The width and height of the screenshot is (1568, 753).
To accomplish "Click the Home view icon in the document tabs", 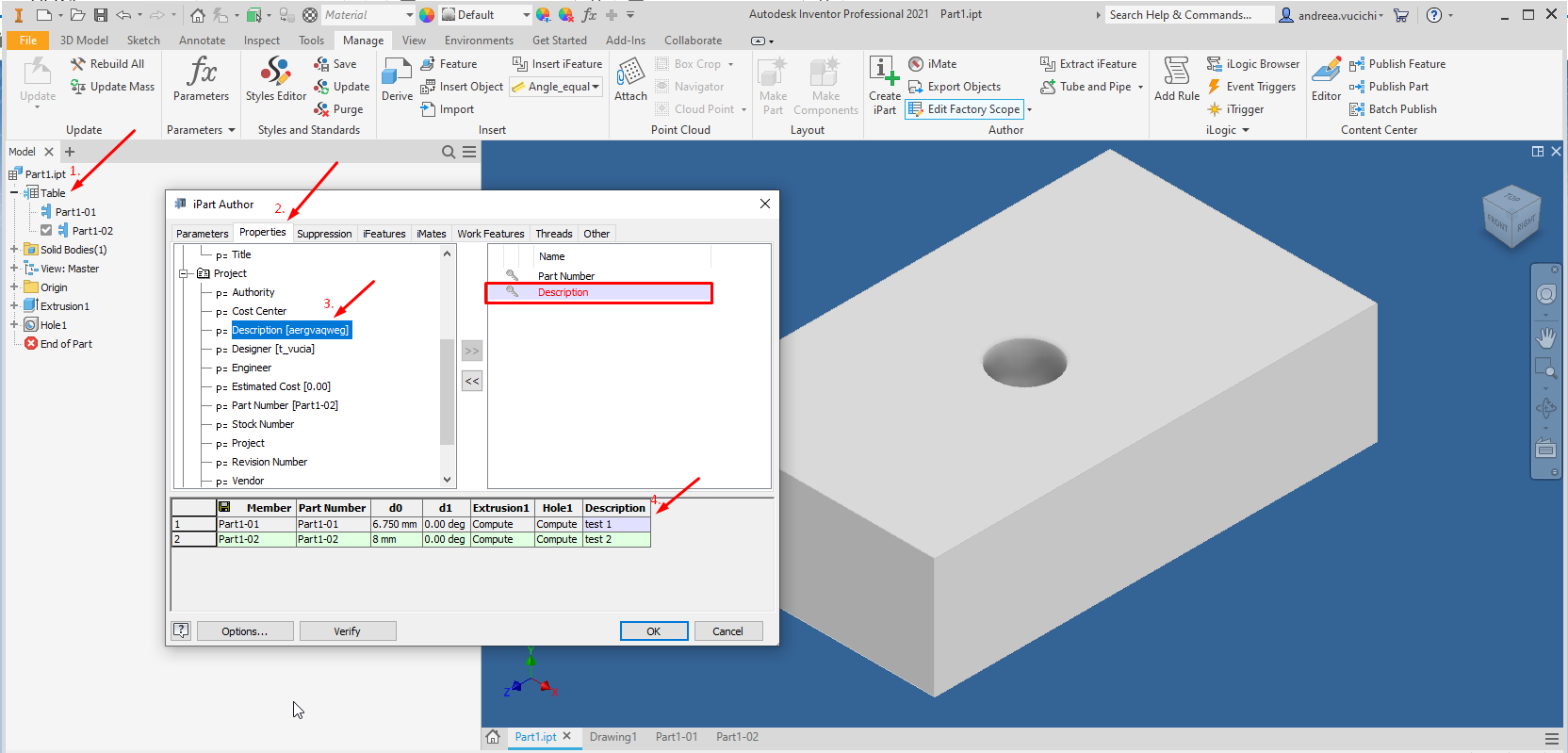I will (x=493, y=737).
